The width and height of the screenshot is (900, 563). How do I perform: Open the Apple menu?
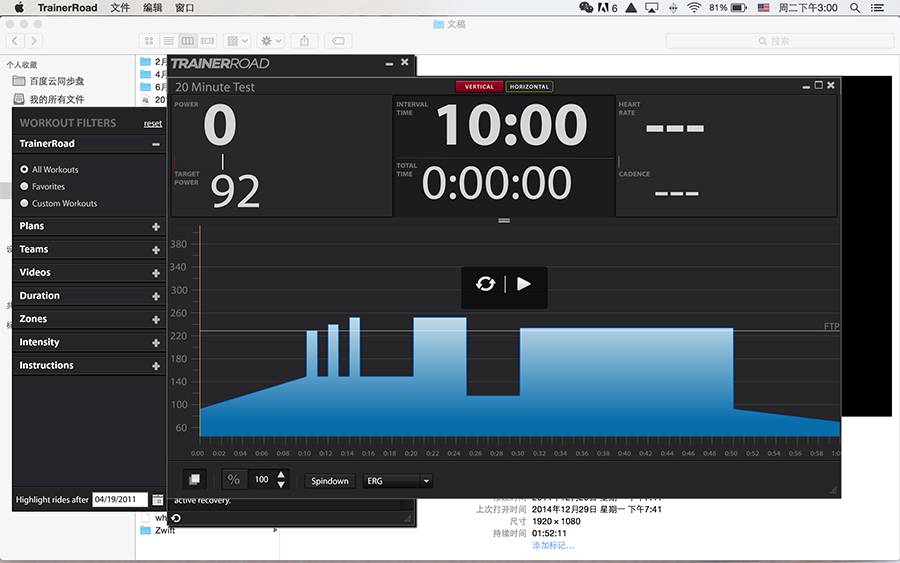[19, 7]
